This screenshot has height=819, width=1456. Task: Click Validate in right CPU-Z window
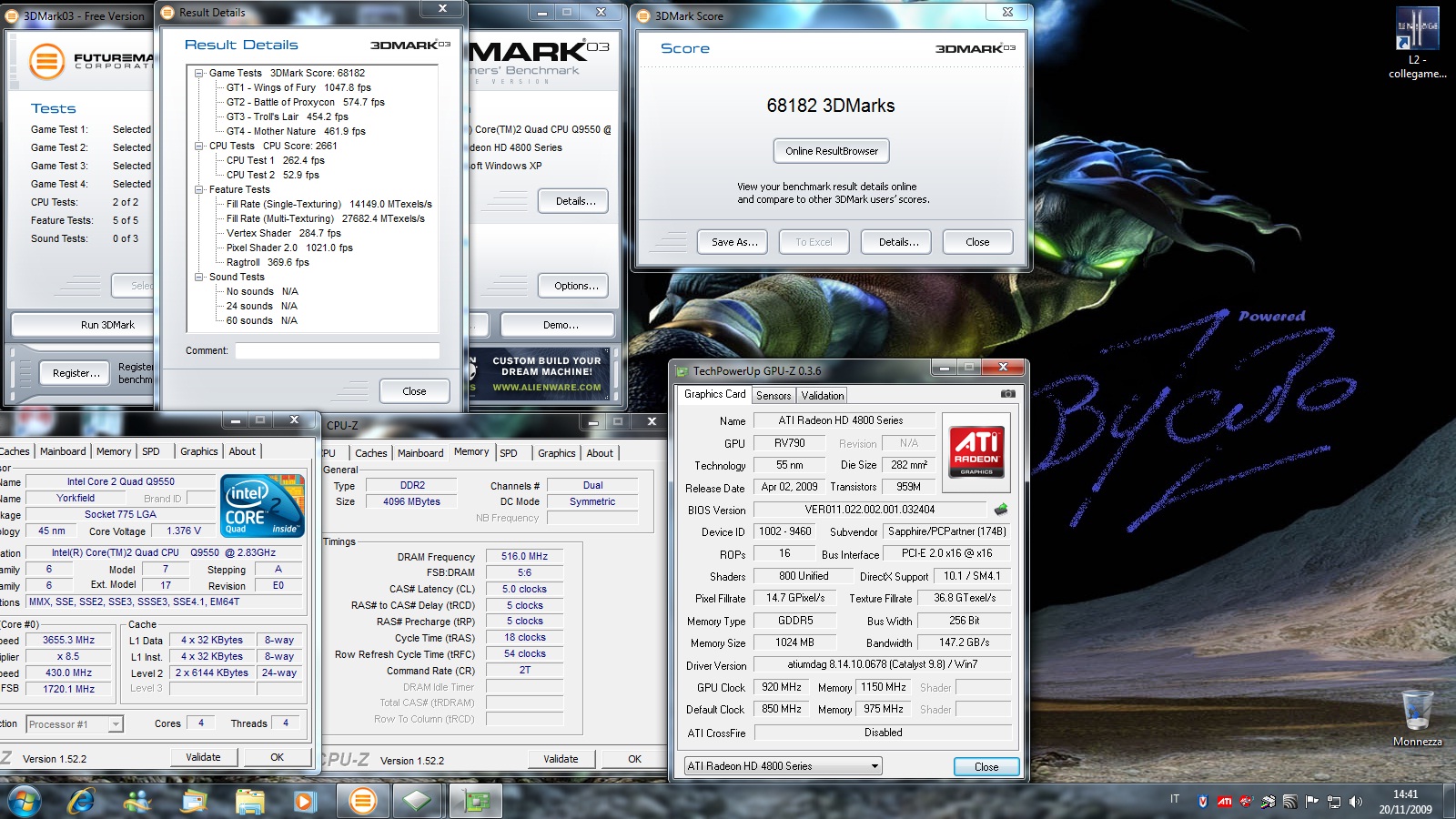561,759
